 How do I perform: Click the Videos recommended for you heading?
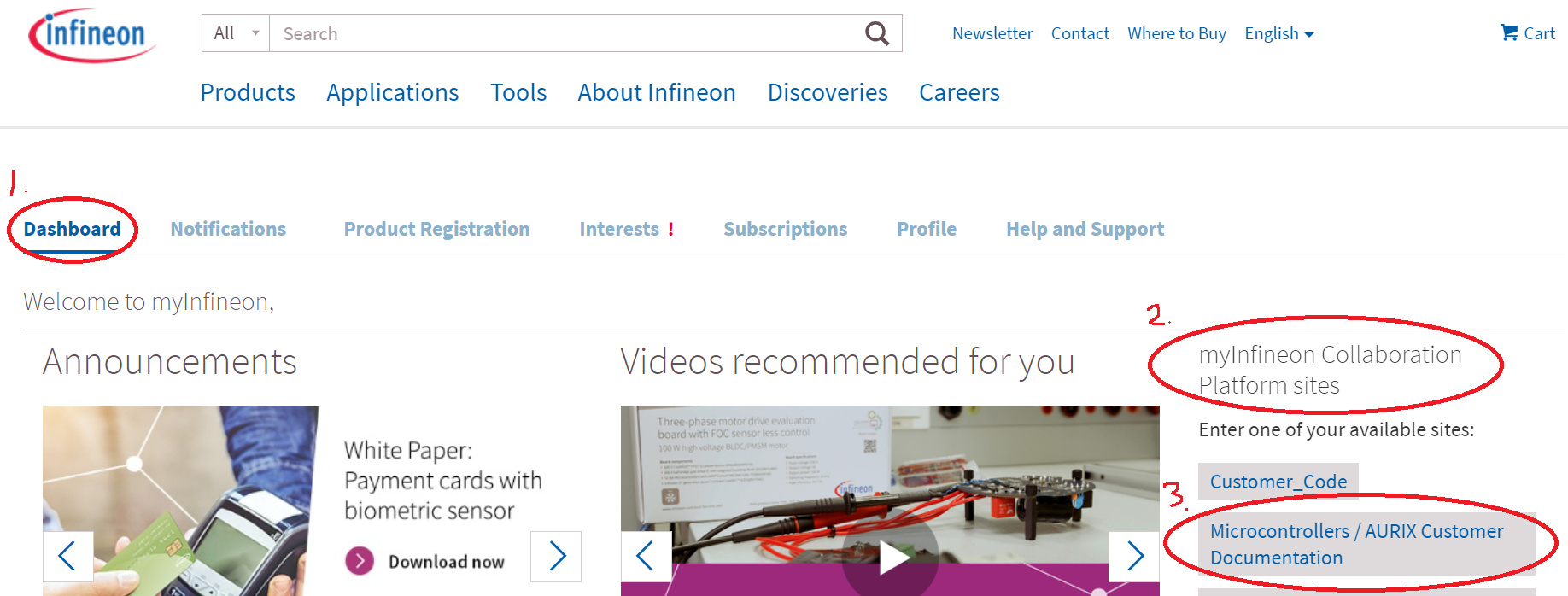tap(847, 362)
